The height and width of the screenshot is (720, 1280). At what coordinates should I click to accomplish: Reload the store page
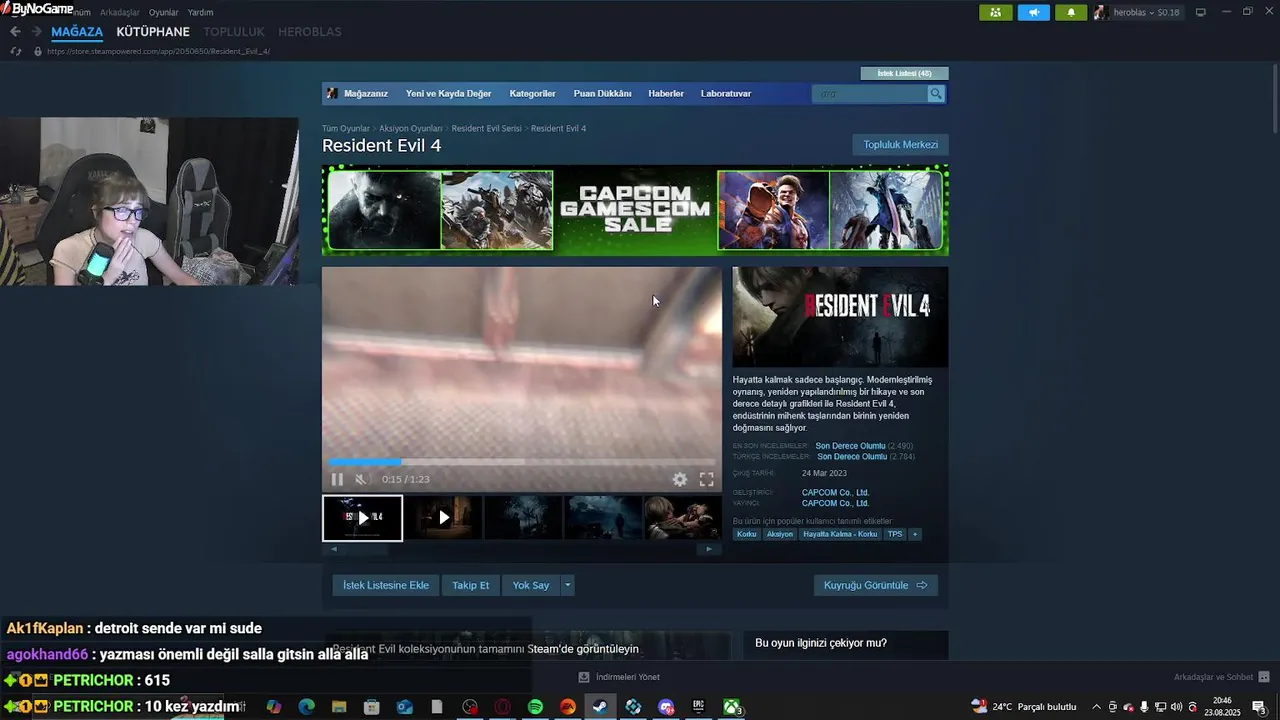tap(15, 51)
